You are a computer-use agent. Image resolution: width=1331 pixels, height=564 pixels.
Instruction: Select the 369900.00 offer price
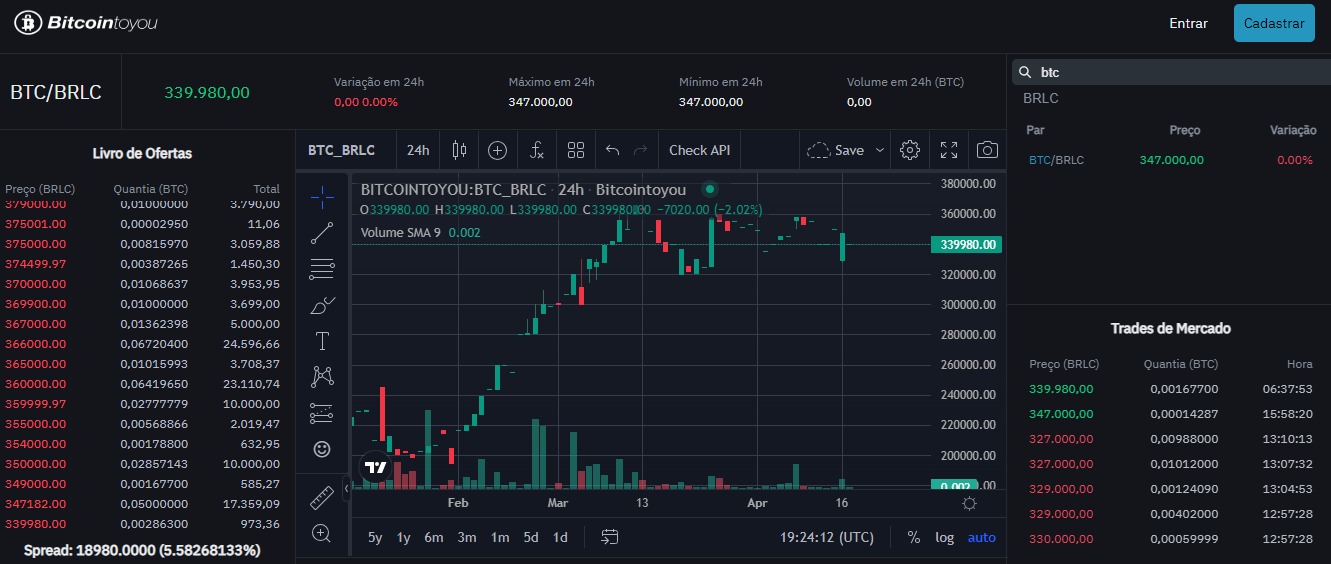point(35,304)
